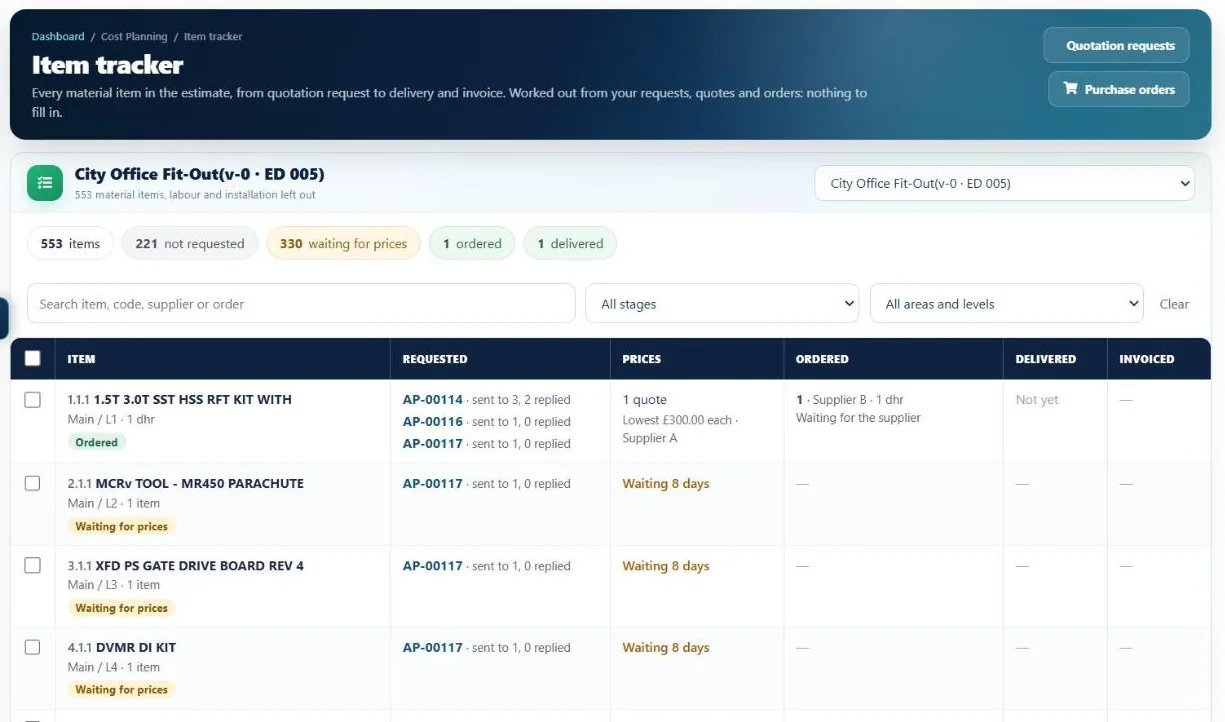This screenshot has height=722, width=1225.
Task: Open Quotation requests
Action: [x=1117, y=45]
